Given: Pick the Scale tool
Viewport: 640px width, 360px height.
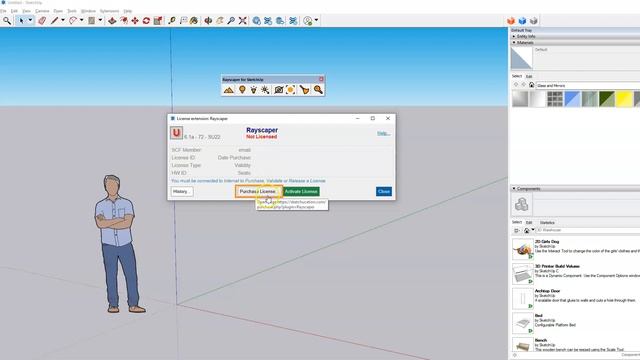Looking at the screenshot, I should [158, 20].
